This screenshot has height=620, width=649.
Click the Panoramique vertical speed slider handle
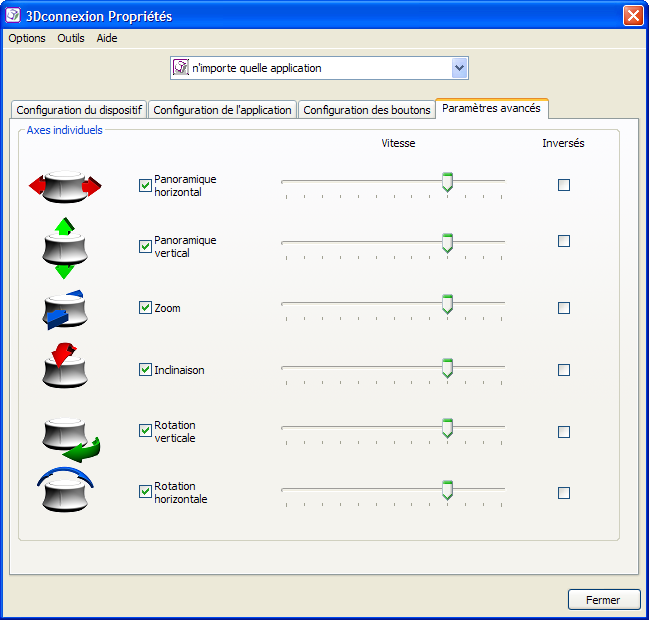pos(447,242)
